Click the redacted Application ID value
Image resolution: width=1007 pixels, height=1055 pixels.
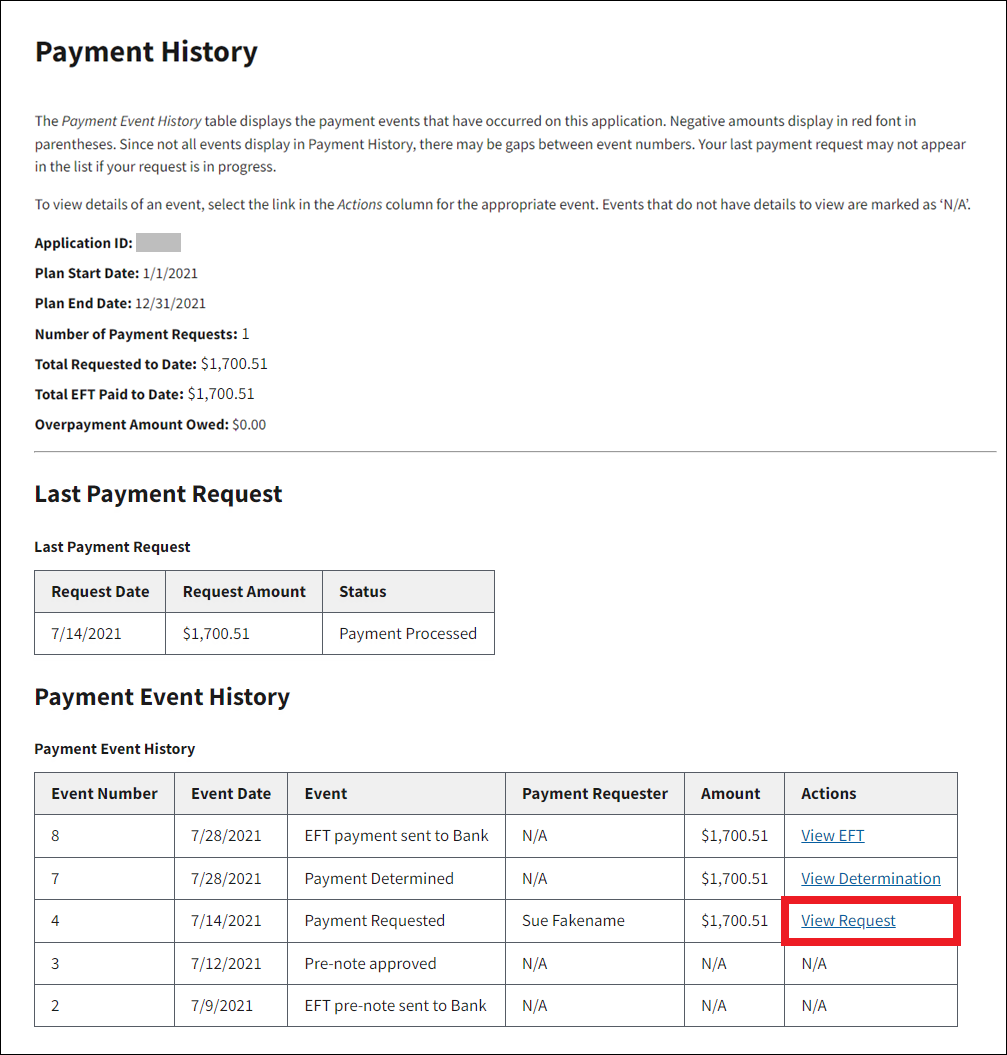pos(158,243)
